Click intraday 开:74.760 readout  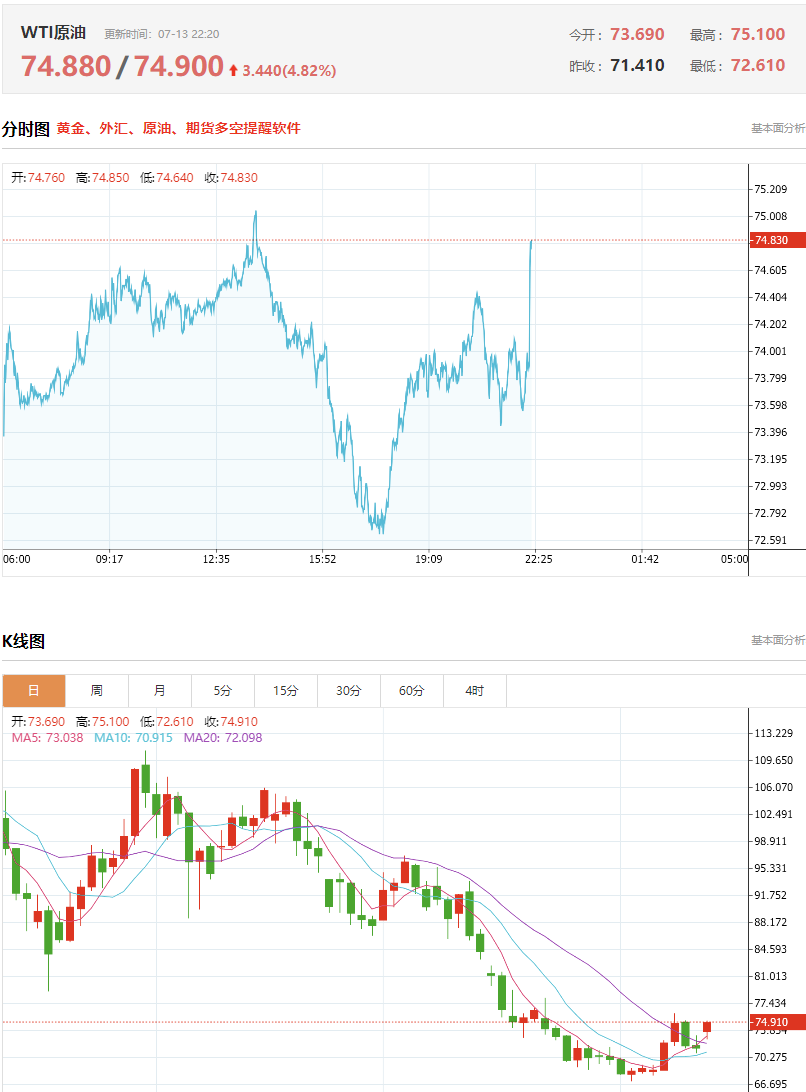click(38, 178)
